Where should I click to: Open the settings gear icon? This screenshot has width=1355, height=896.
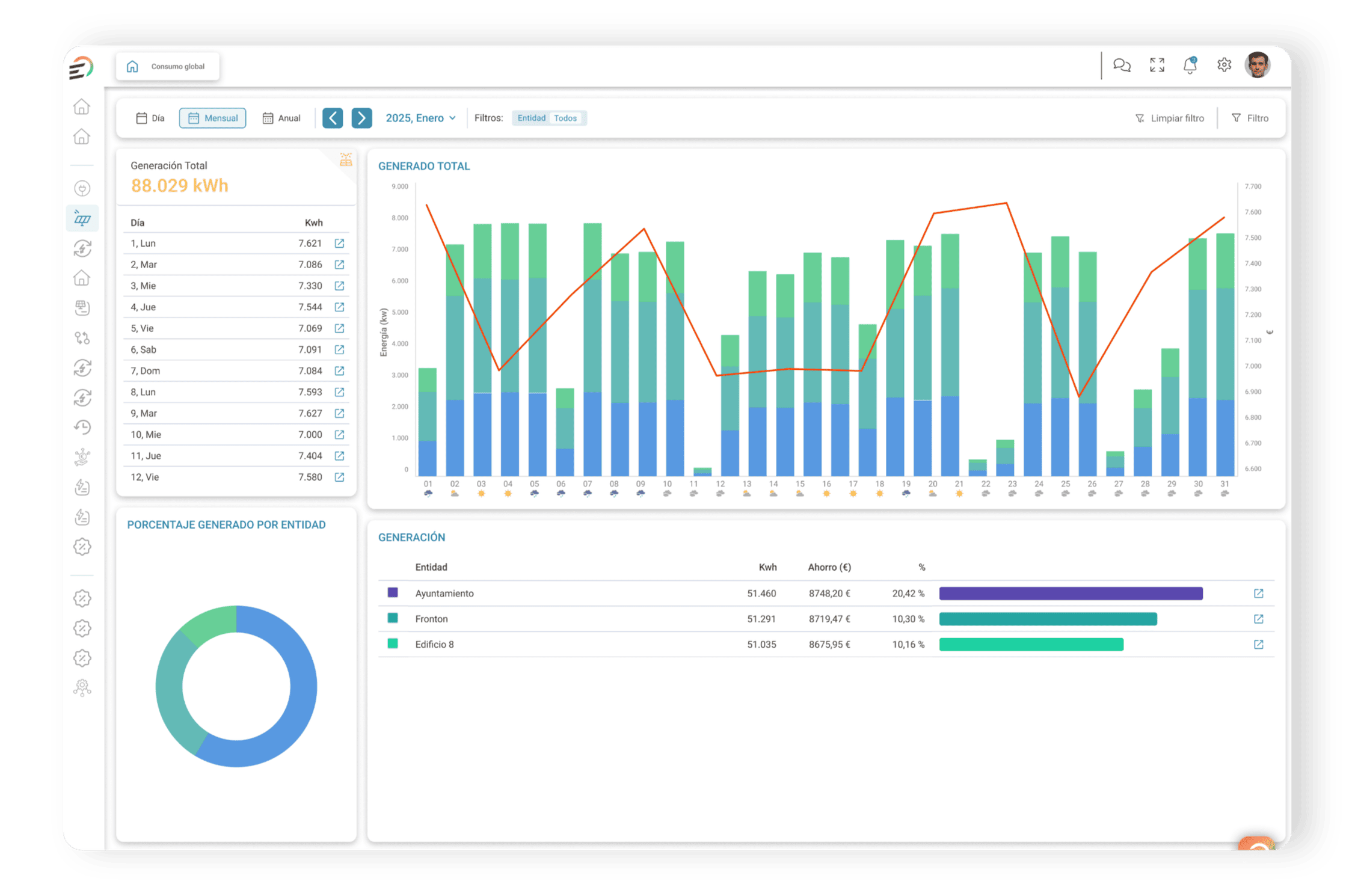tap(1224, 65)
